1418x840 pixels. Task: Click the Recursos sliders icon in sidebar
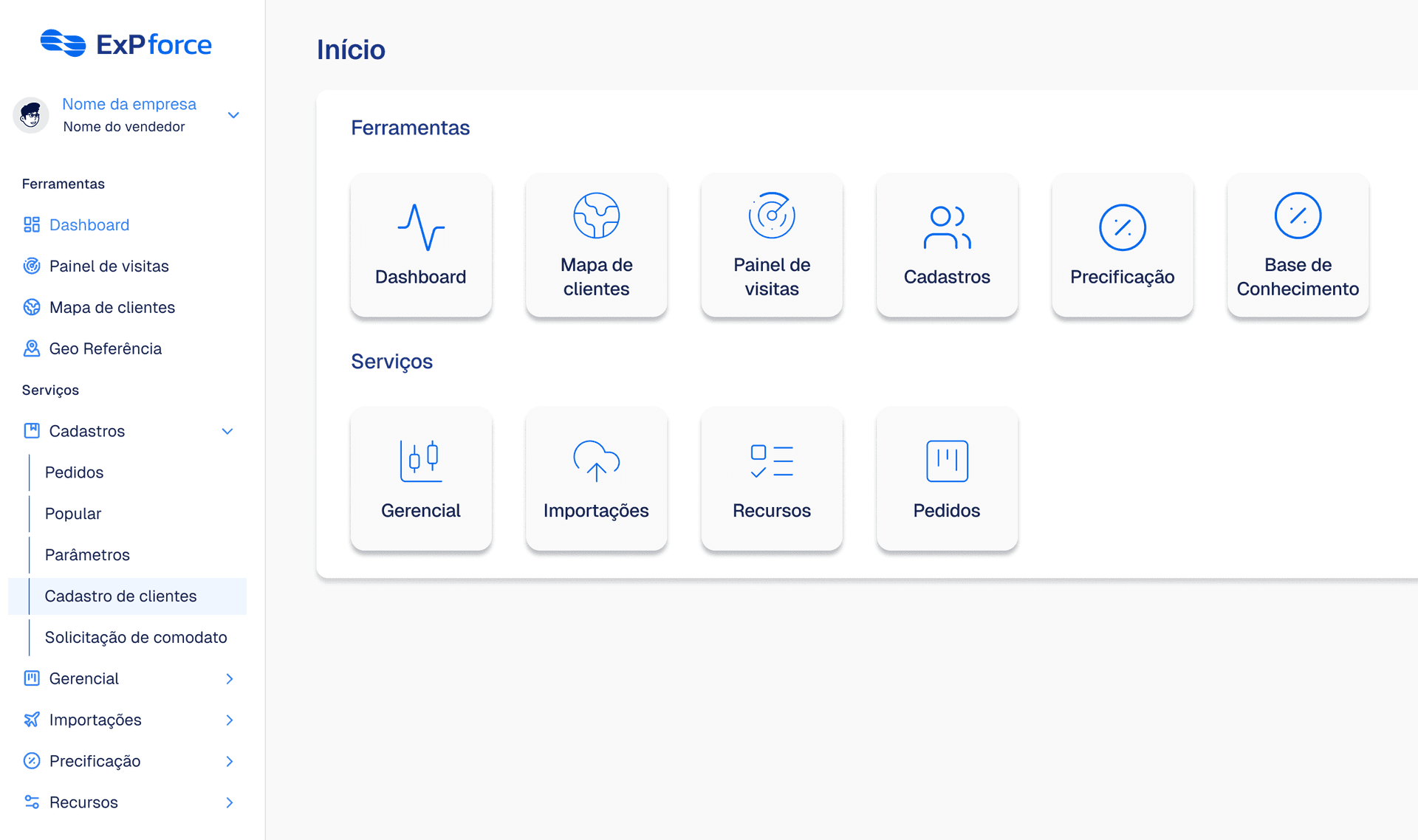[x=32, y=802]
